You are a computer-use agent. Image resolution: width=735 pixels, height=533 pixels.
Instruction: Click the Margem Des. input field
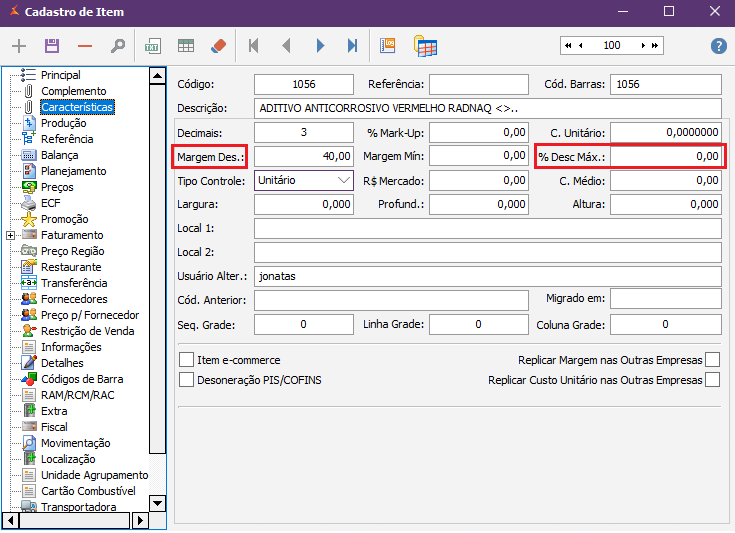pos(304,157)
